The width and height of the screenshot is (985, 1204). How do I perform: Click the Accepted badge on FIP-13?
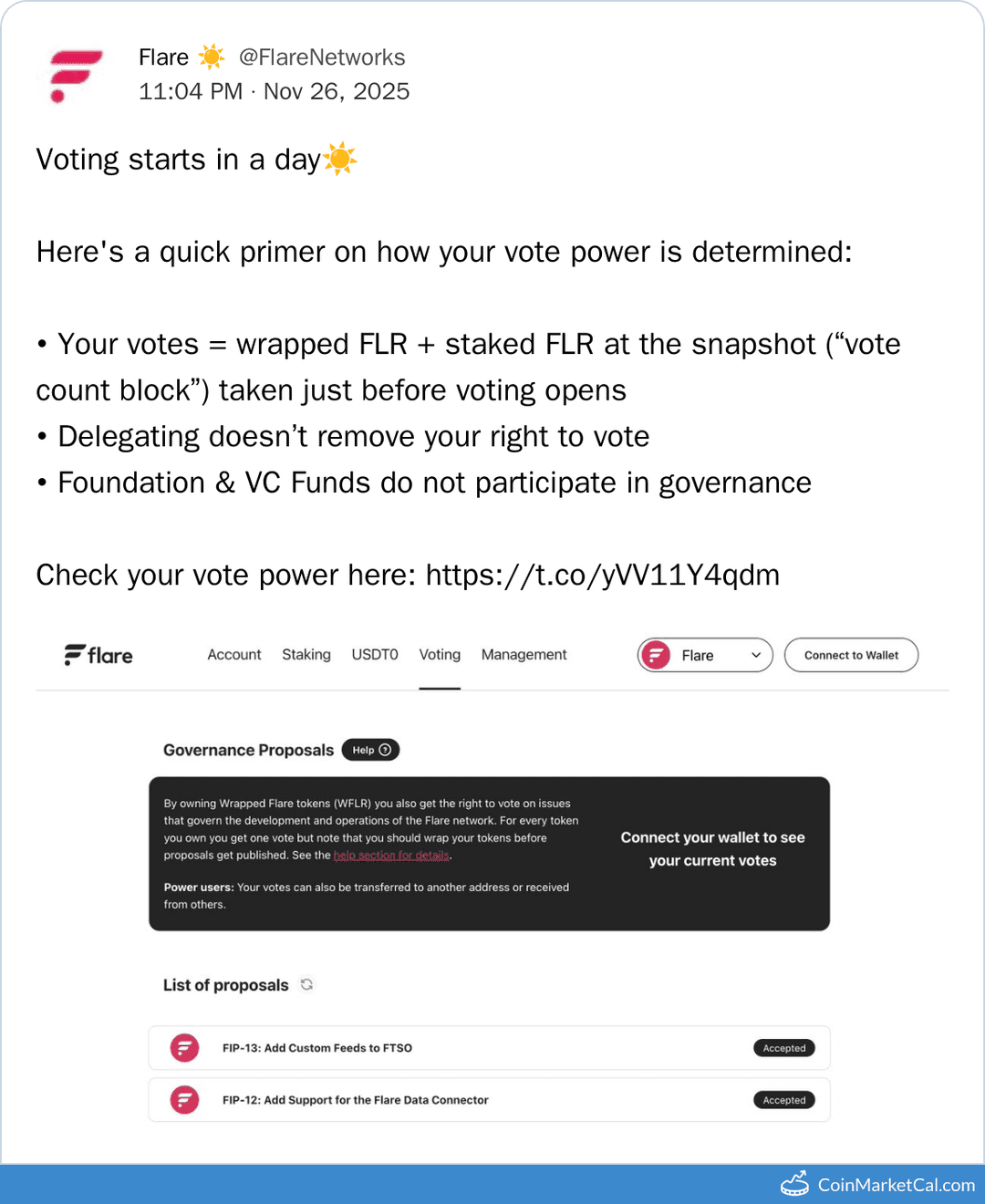783,1048
